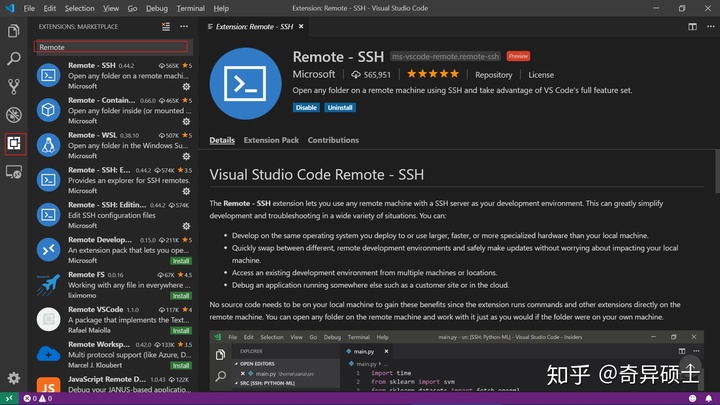Screen dimensions: 720x405
Task: Click the embedded VS Code Insiders screenshot
Action: (456, 361)
